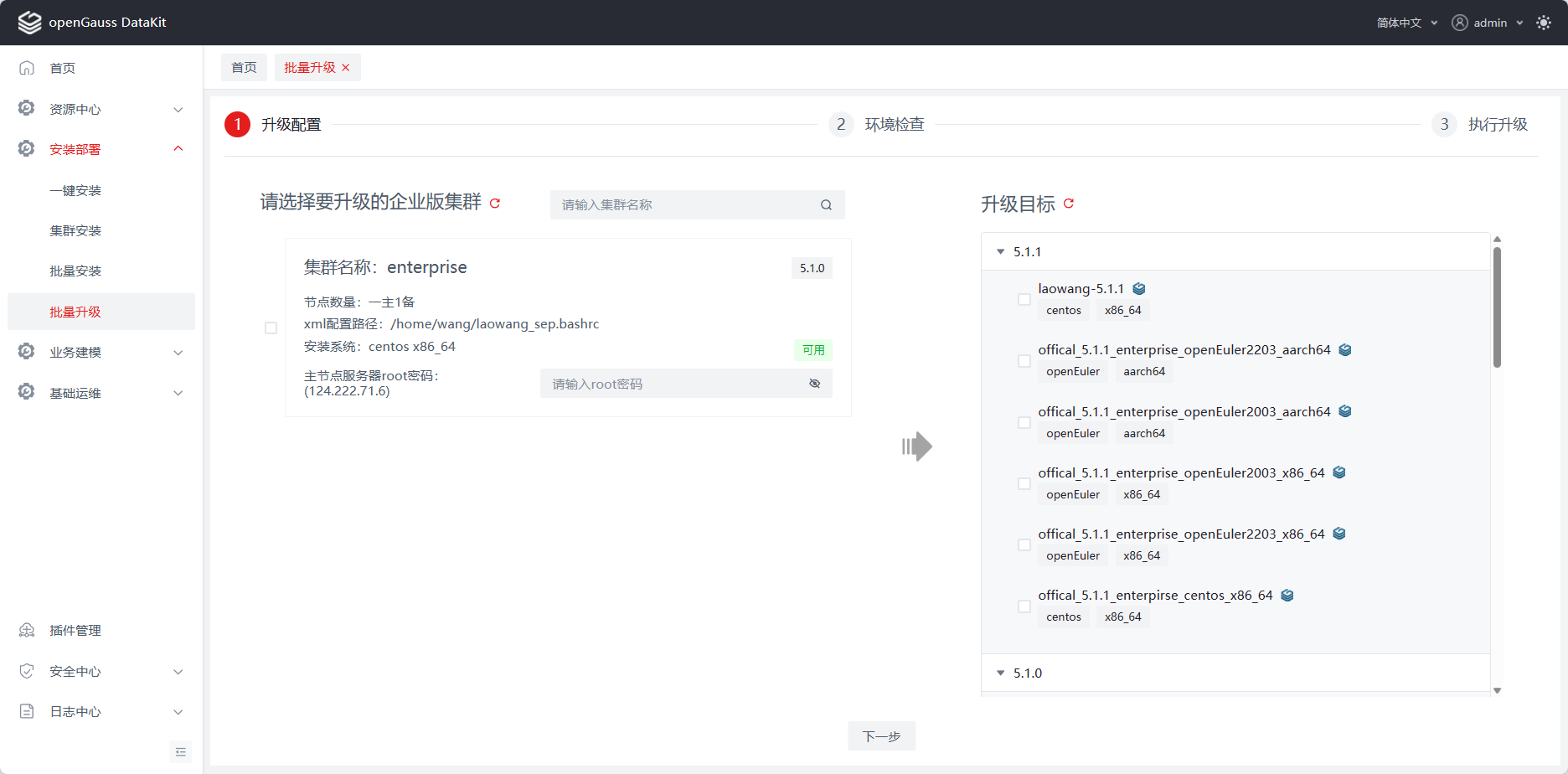Check the enterprise cluster checkbox
The image size is (1568, 774).
pos(271,328)
